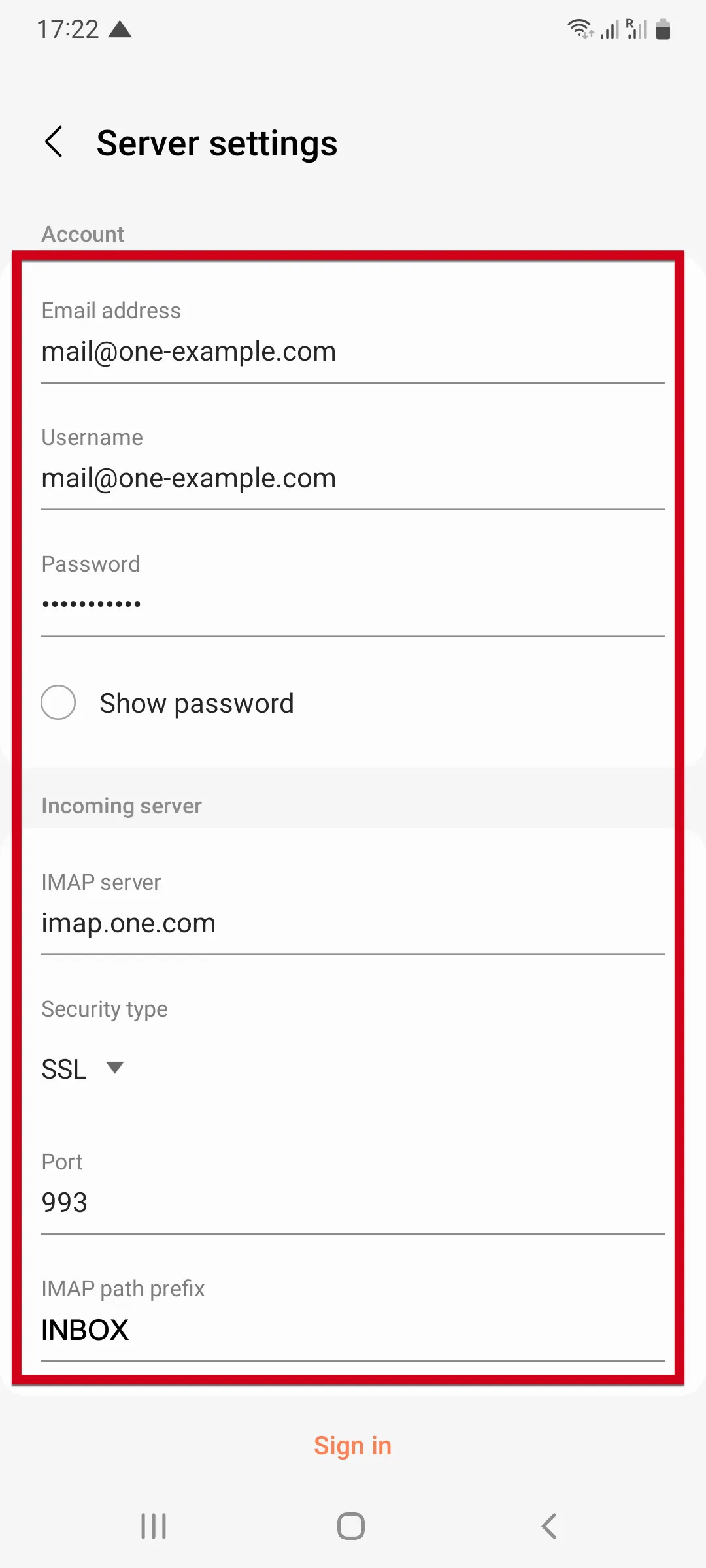
Task: Select the Port field showing 993
Action: tap(353, 1202)
